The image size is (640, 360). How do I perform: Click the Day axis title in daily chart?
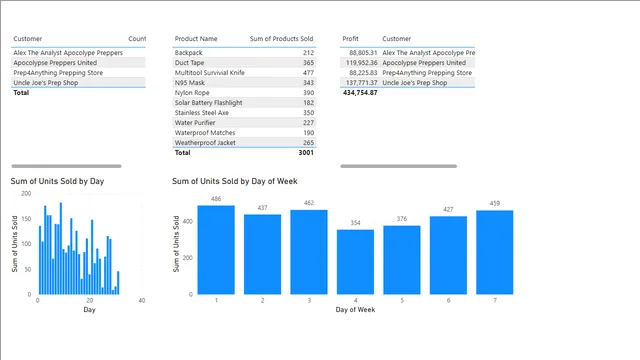[89, 310]
